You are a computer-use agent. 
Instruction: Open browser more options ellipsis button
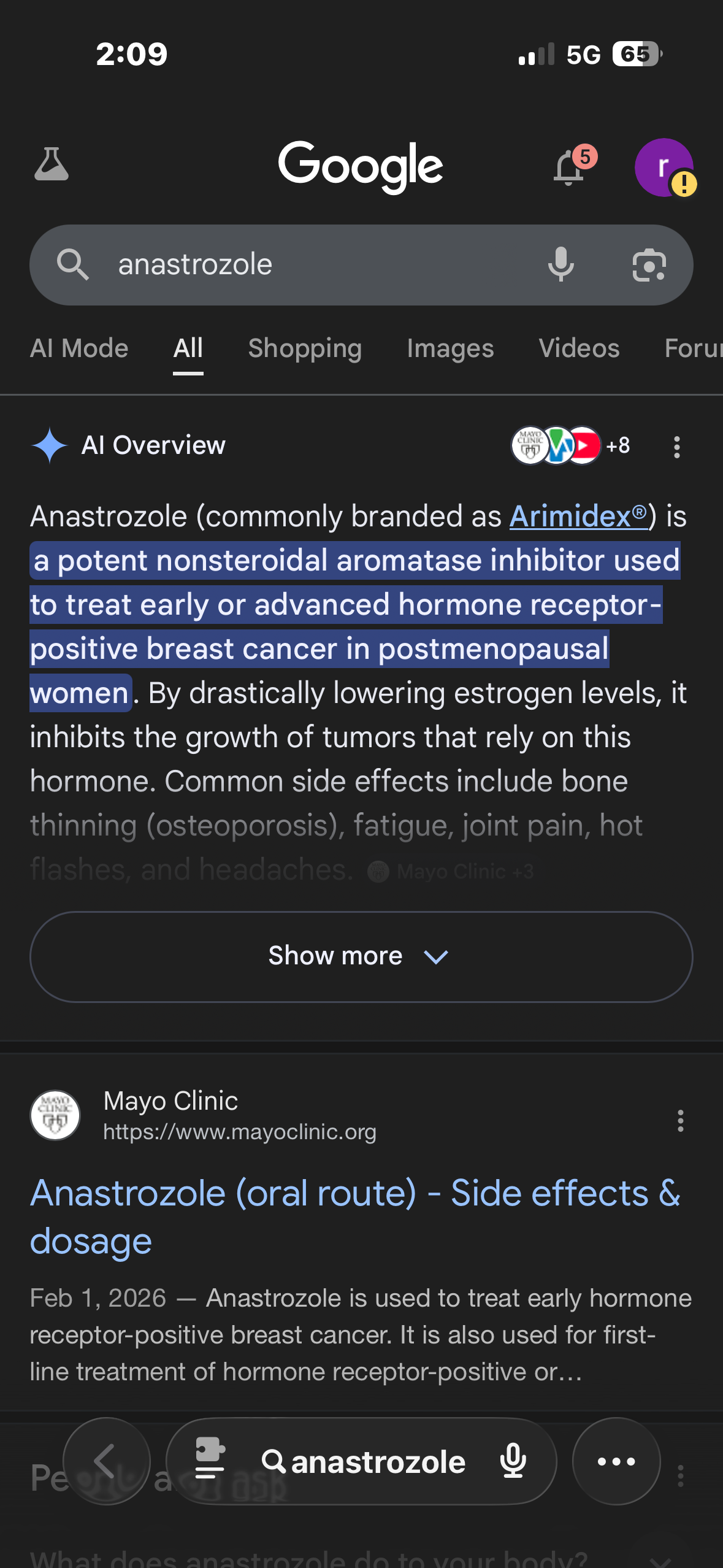point(616,1461)
